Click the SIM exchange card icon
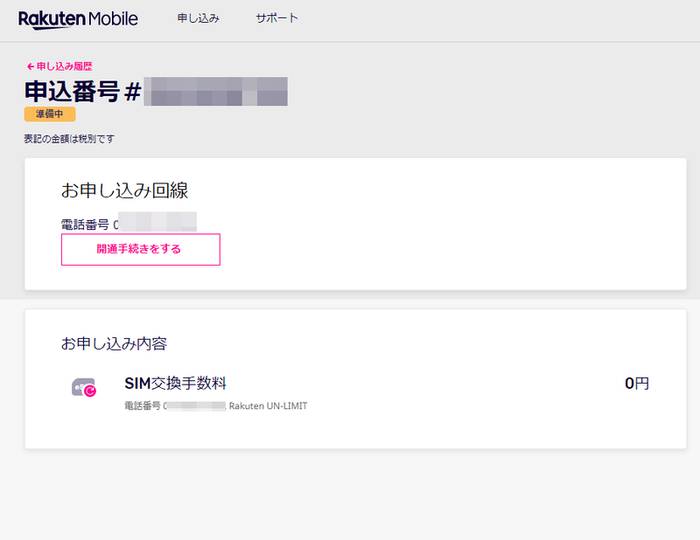Image resolution: width=700 pixels, height=540 pixels. pyautogui.click(x=84, y=387)
